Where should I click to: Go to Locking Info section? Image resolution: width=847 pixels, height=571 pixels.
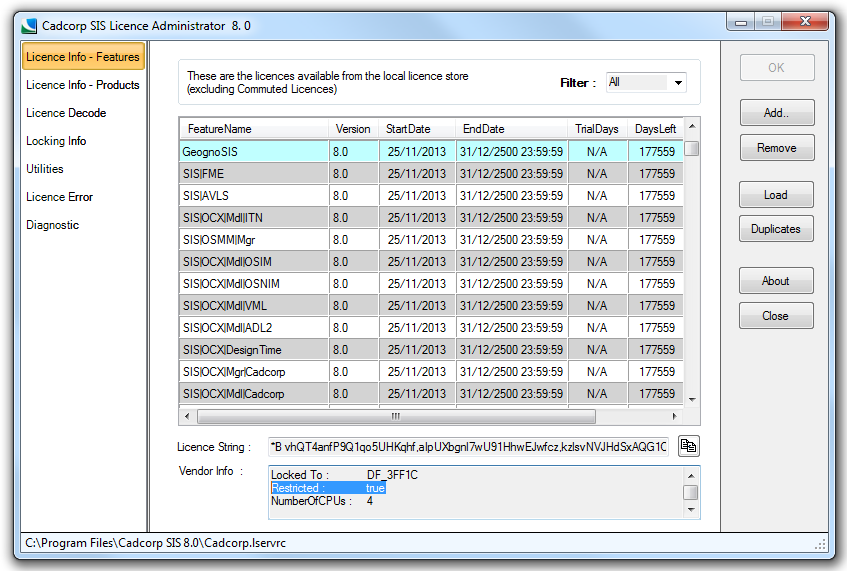coord(56,141)
